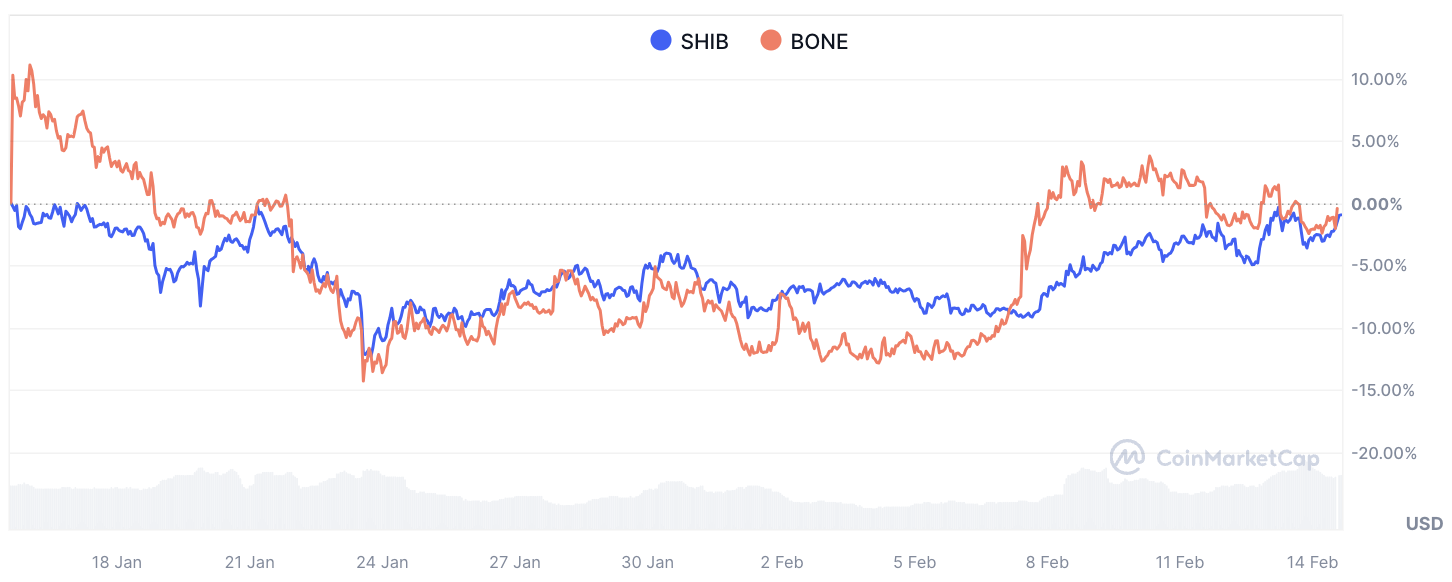Click the blue SHIB legend dot
Image resolution: width=1452 pixels, height=582 pixels.
click(x=661, y=41)
